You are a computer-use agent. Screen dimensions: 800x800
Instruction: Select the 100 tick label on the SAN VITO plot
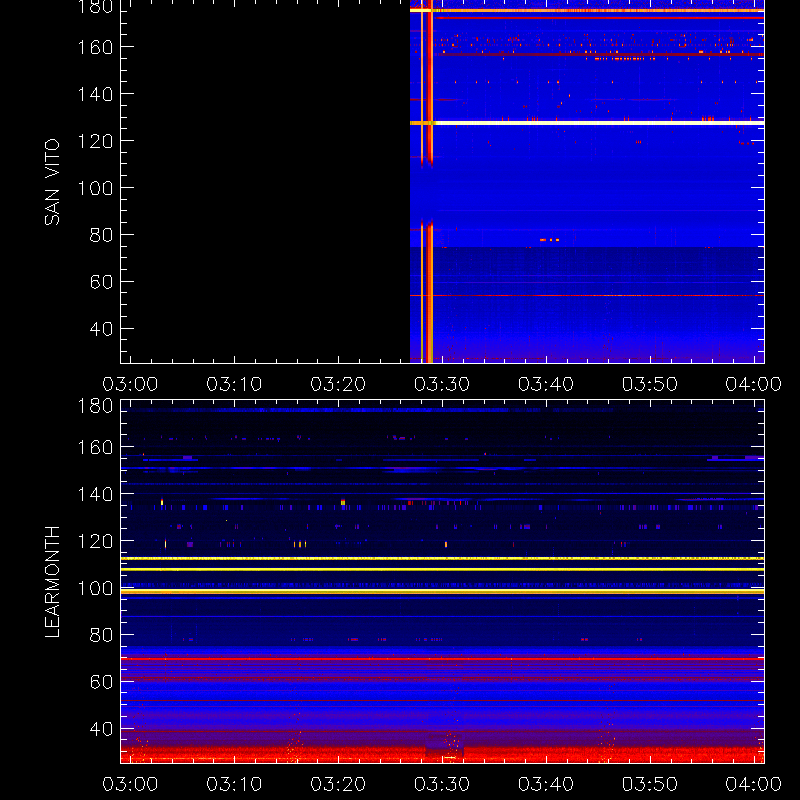(x=95, y=188)
